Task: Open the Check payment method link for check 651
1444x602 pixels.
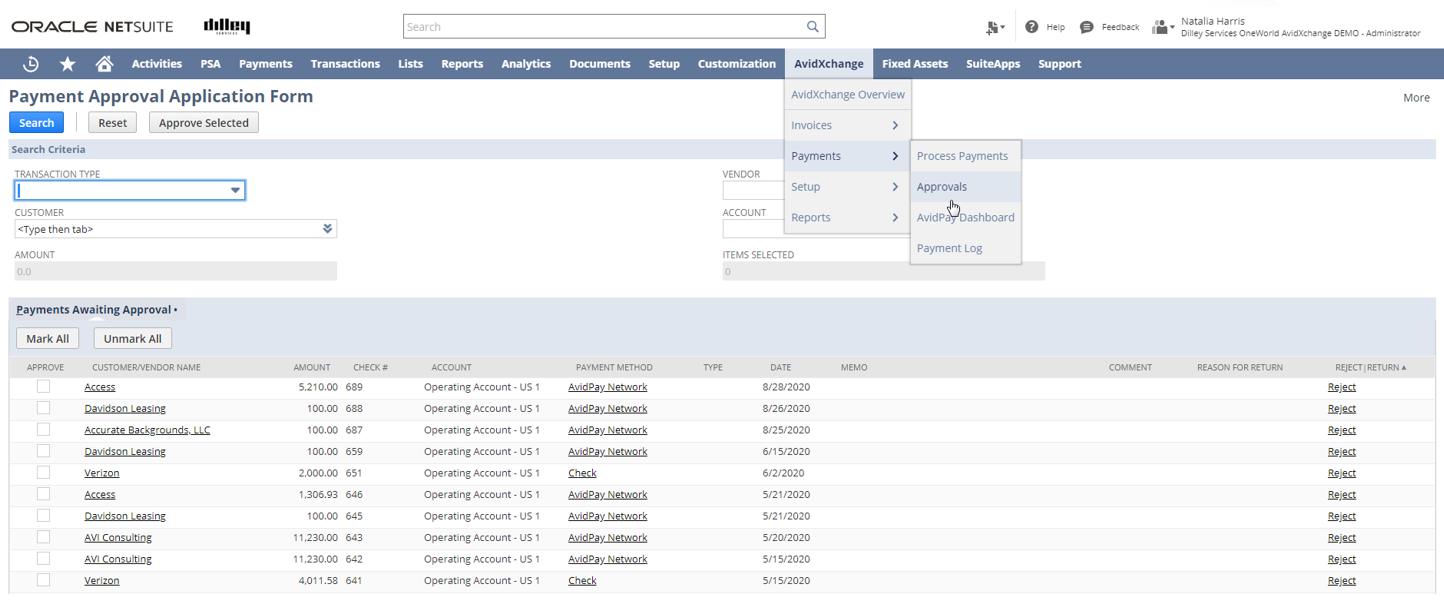Action: (582, 473)
